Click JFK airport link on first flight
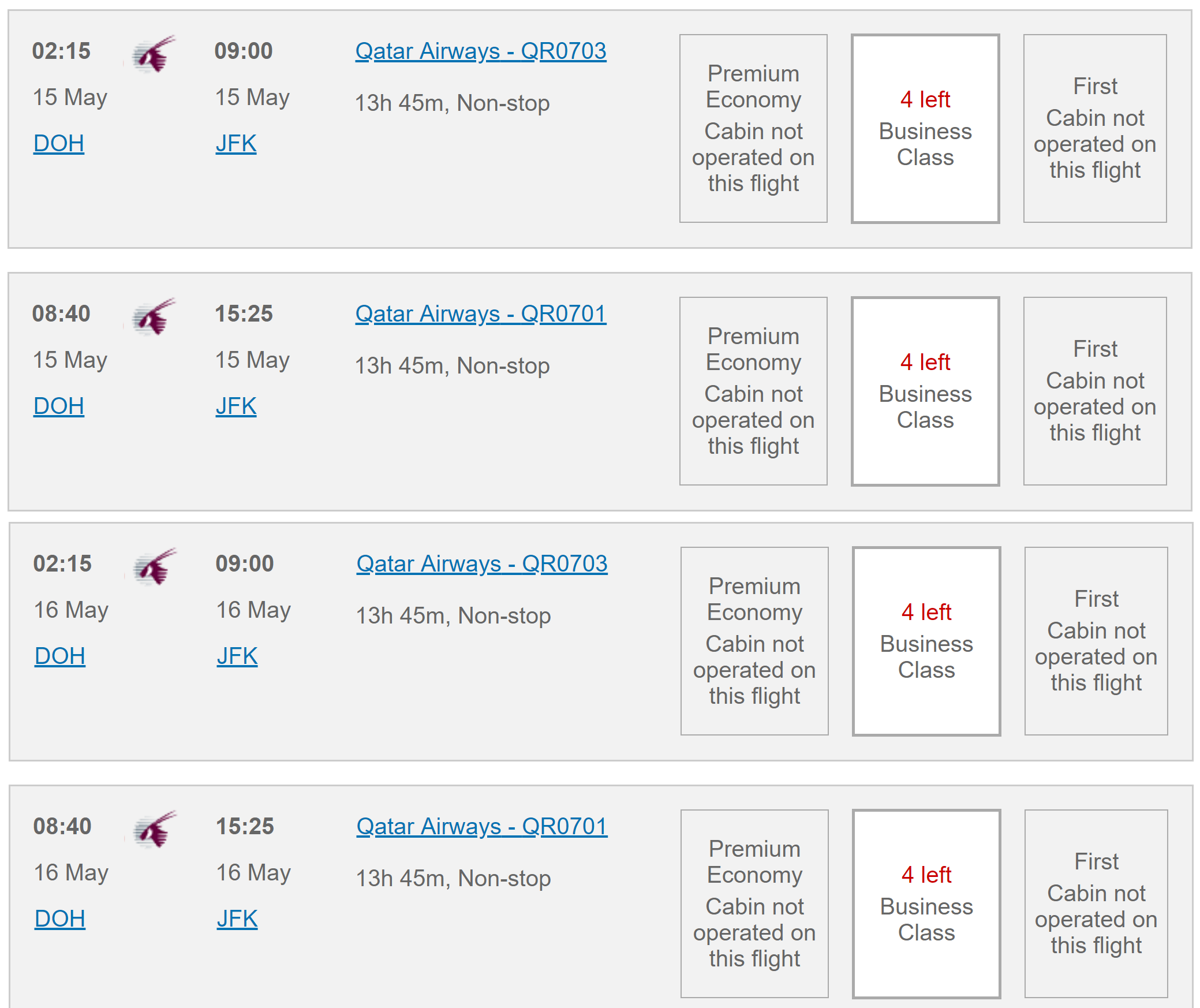1200x1008 pixels. click(x=236, y=143)
